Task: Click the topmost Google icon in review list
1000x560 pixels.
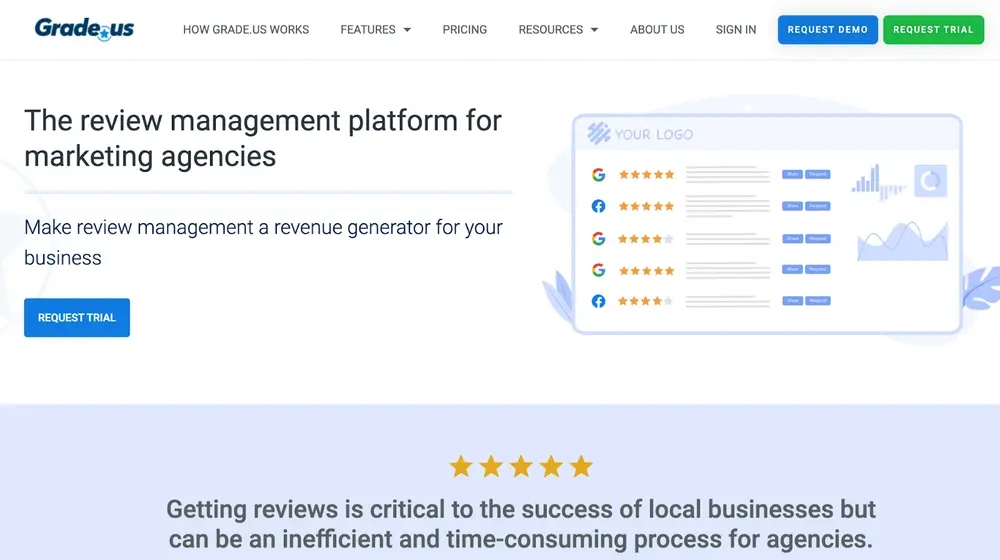Action: point(598,174)
